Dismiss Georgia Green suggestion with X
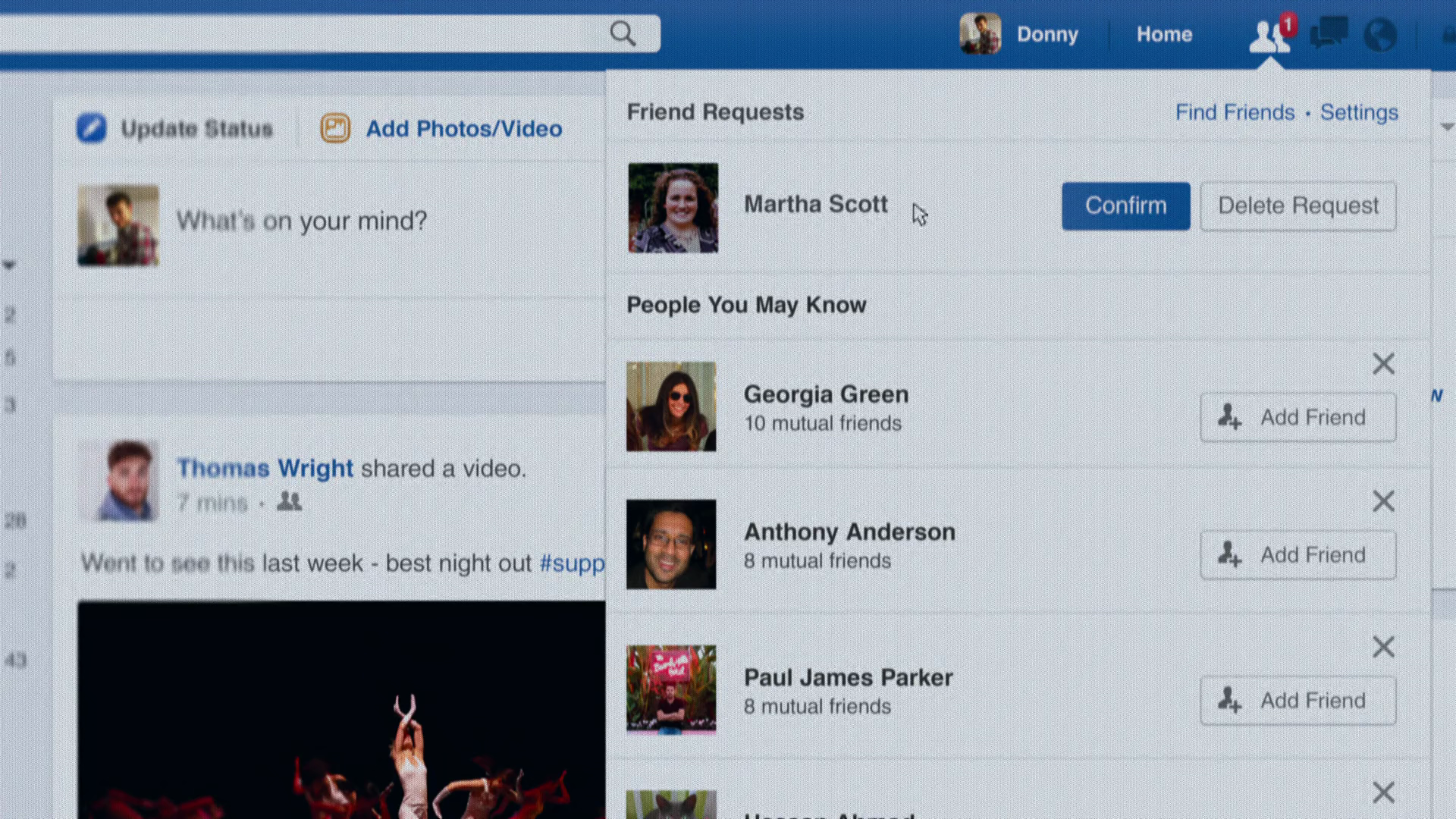This screenshot has height=819, width=1456. (x=1383, y=364)
